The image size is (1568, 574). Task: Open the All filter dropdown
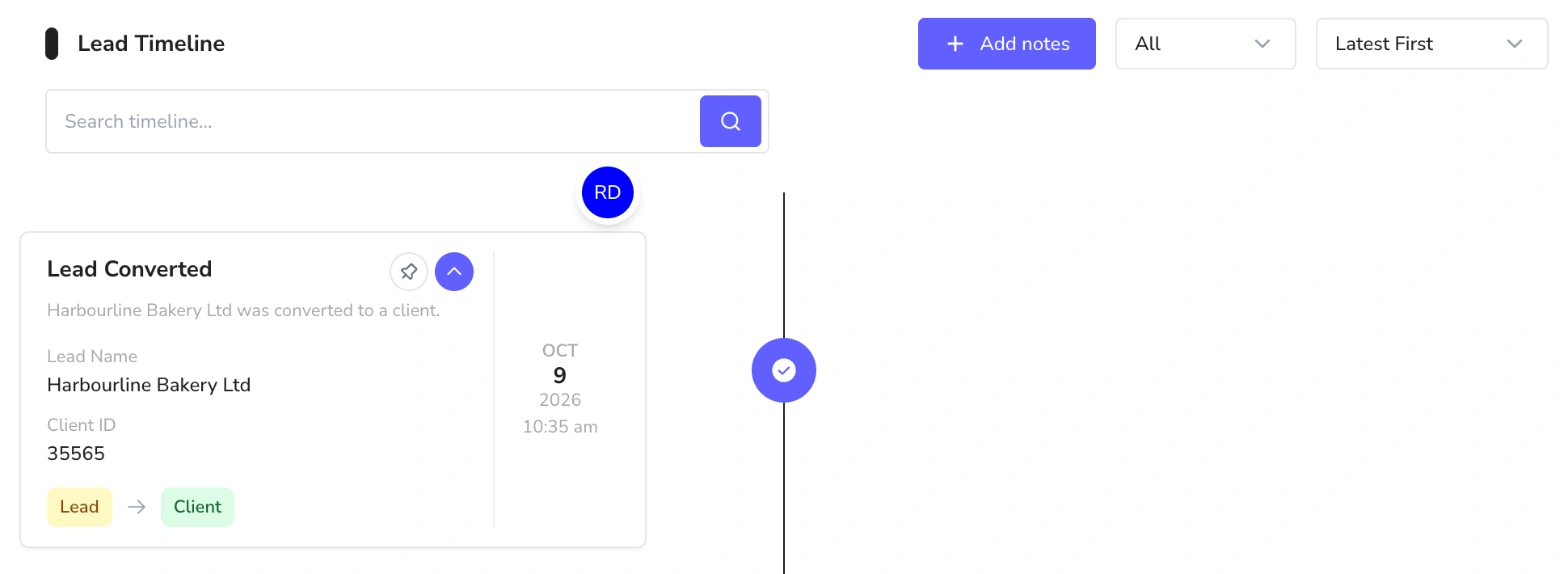pyautogui.click(x=1206, y=44)
